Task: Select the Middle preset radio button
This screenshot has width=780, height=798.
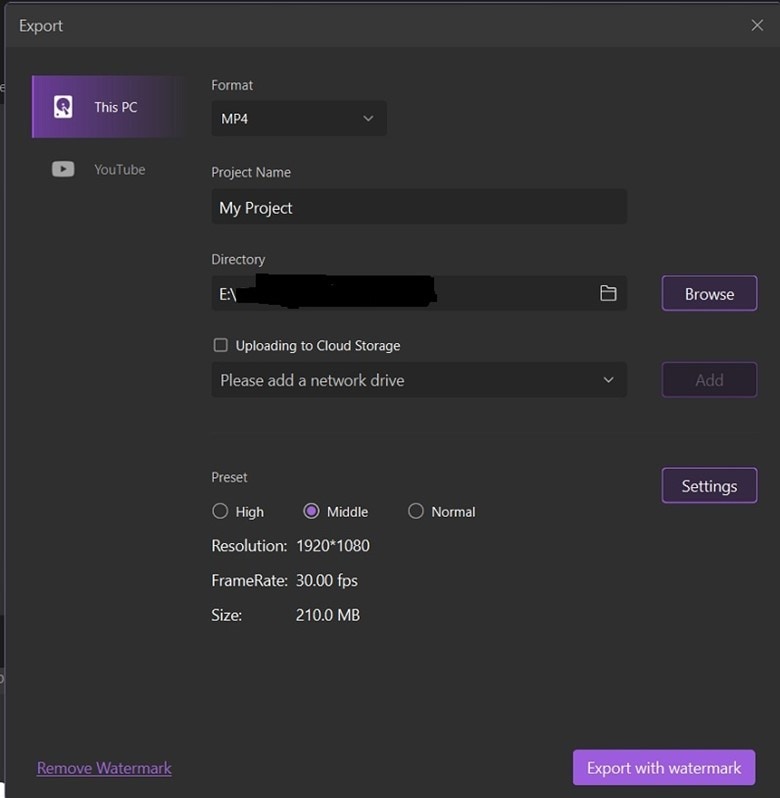Action: [x=311, y=511]
